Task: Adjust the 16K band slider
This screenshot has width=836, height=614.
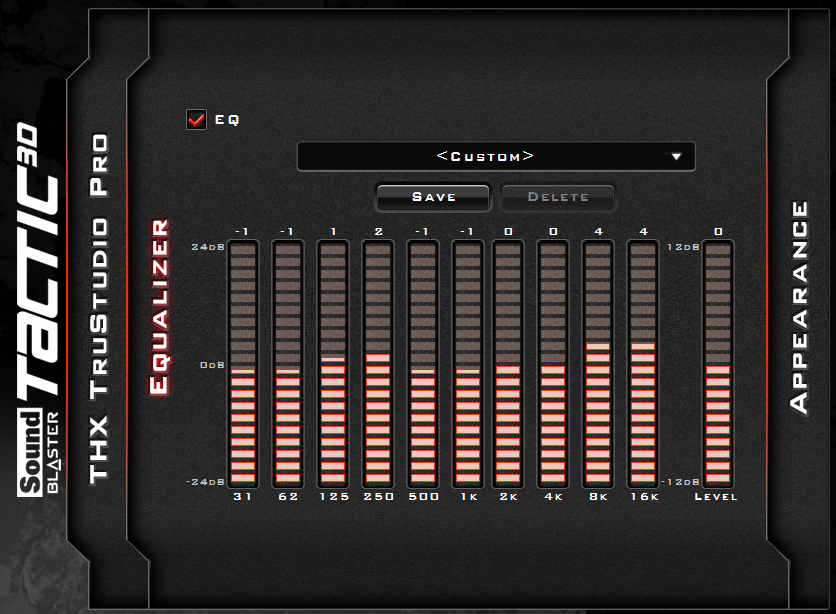Action: (643, 364)
